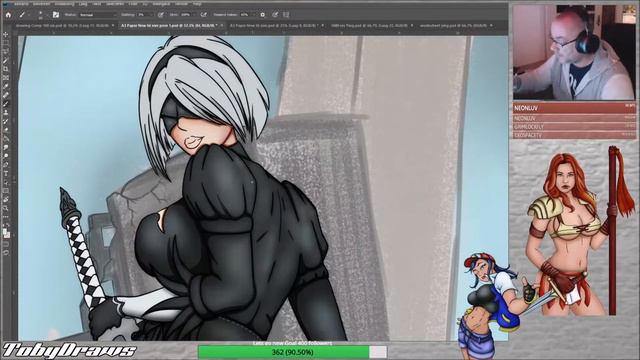Click the Opacity value field
This screenshot has width=640, height=360.
pyautogui.click(x=143, y=15)
